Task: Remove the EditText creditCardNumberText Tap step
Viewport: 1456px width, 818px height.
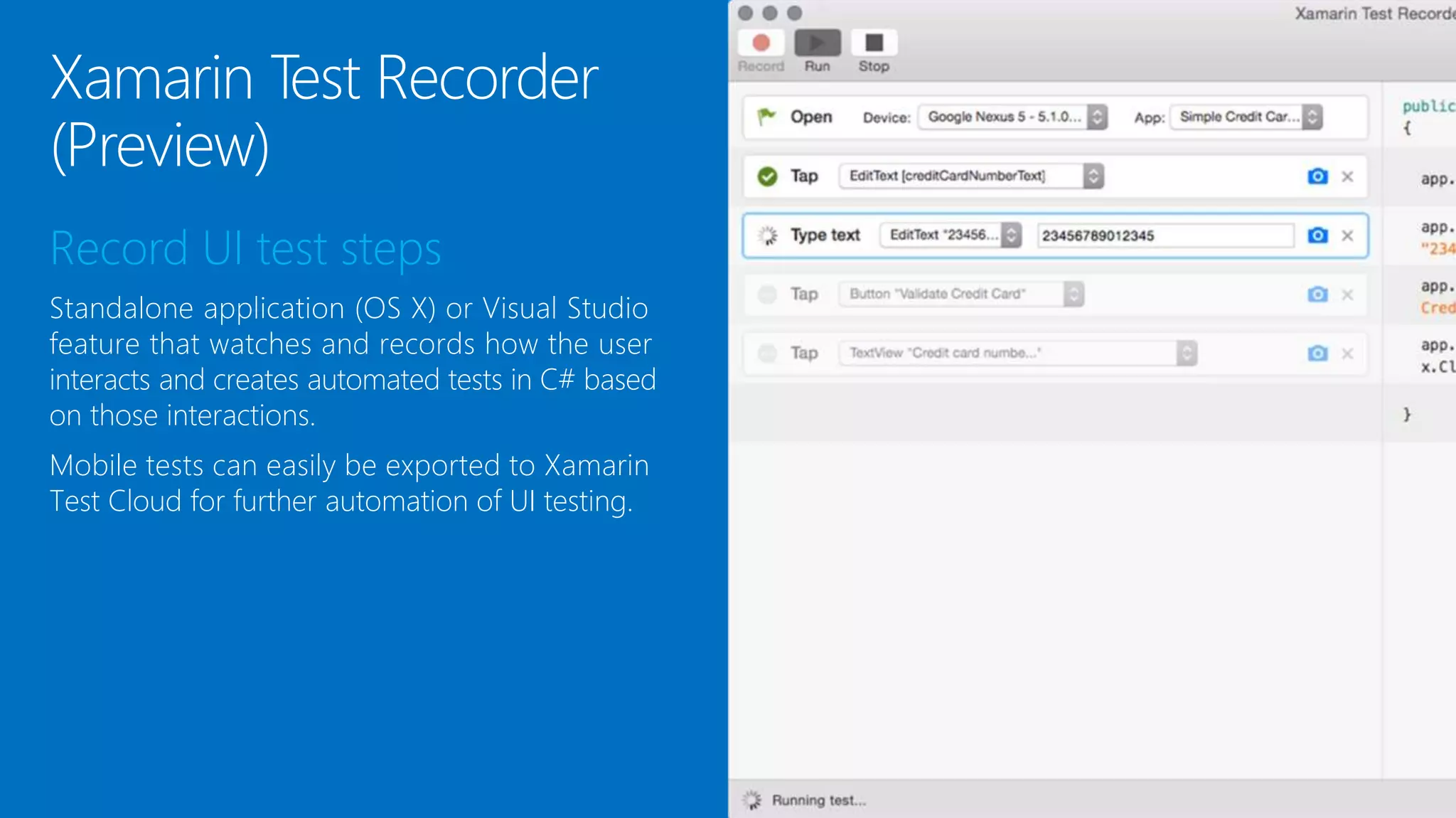Action: (x=1347, y=176)
